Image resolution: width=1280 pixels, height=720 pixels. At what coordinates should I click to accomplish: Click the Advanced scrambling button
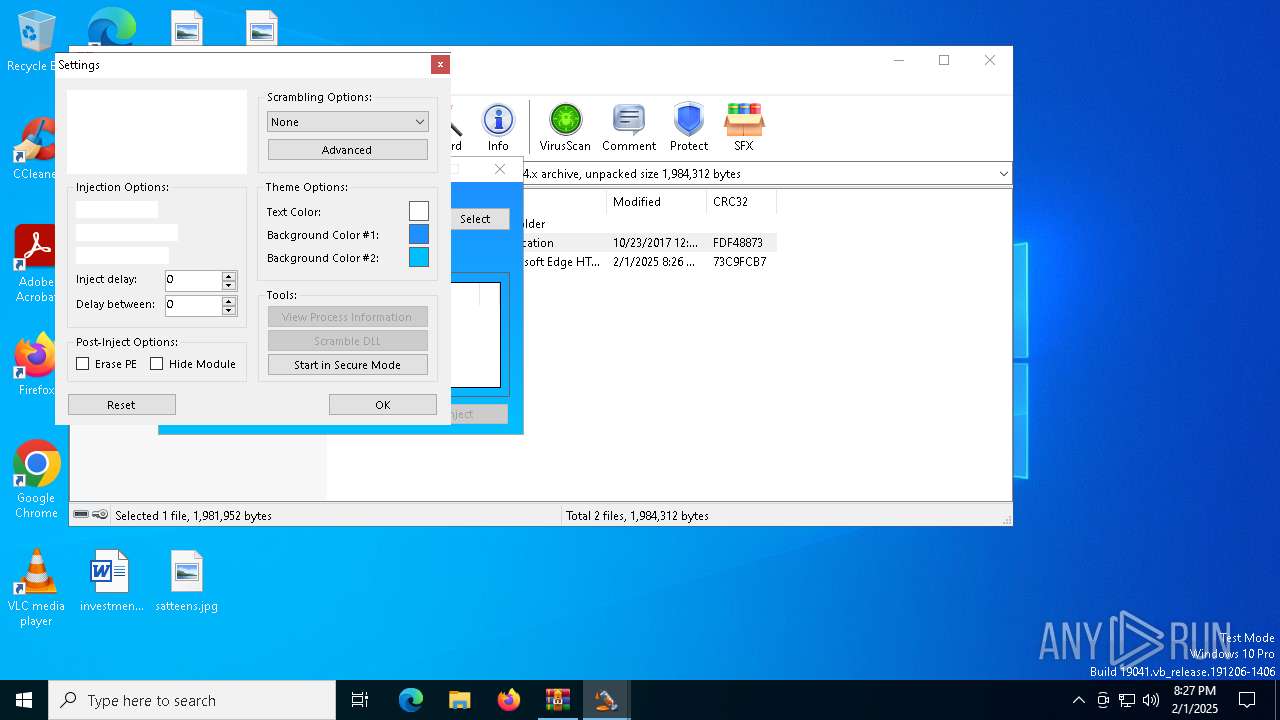(x=347, y=150)
